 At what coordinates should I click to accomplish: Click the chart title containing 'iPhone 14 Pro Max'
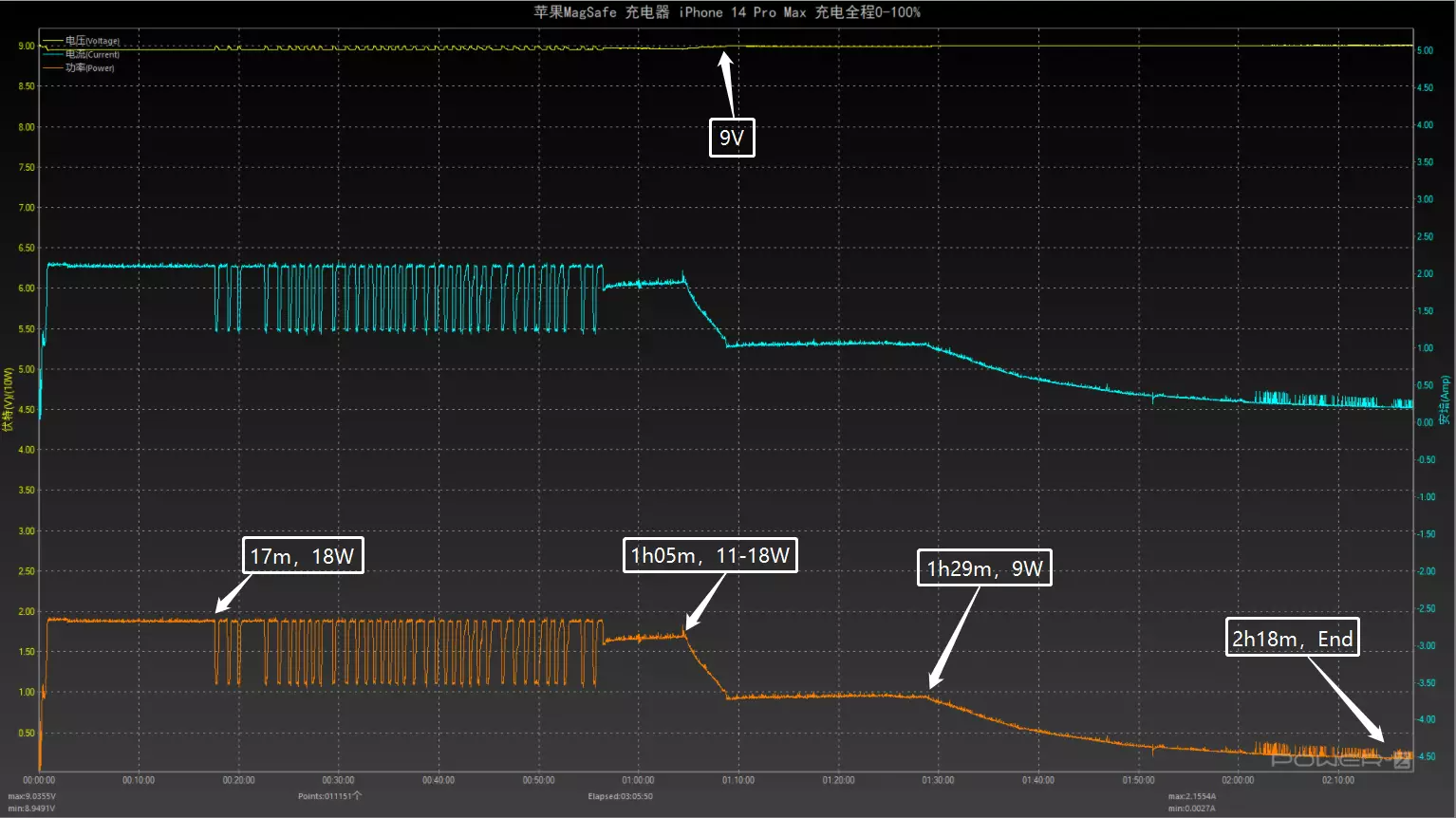[x=727, y=12]
